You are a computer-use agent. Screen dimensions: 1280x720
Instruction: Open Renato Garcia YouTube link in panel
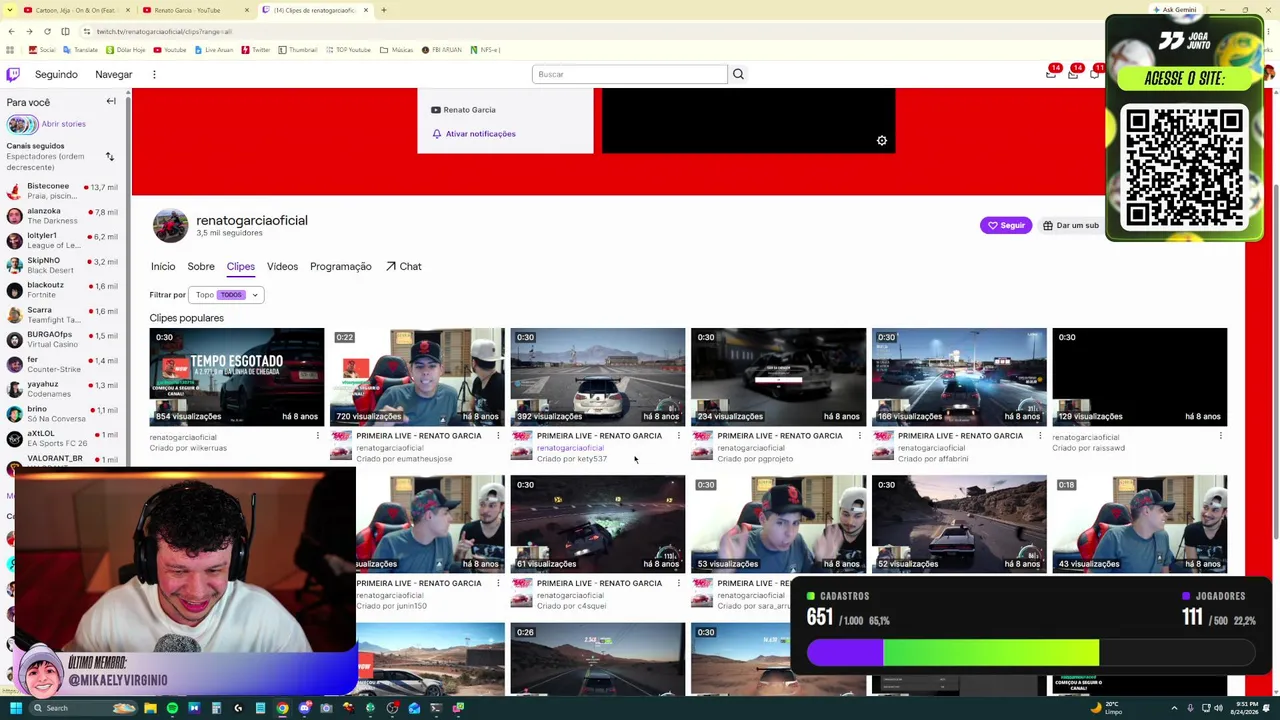463,110
